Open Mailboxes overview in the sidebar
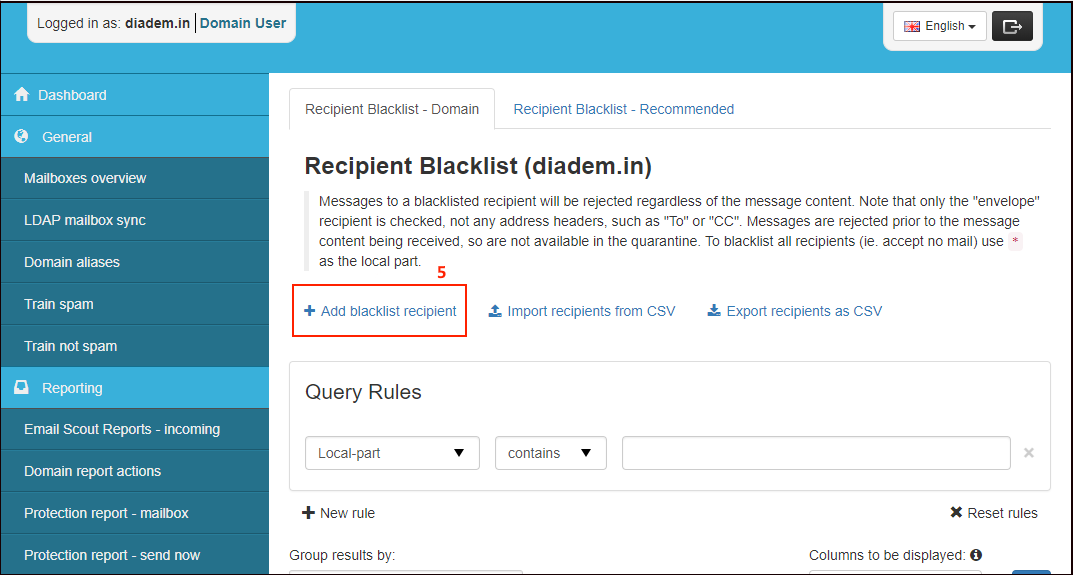 [85, 178]
